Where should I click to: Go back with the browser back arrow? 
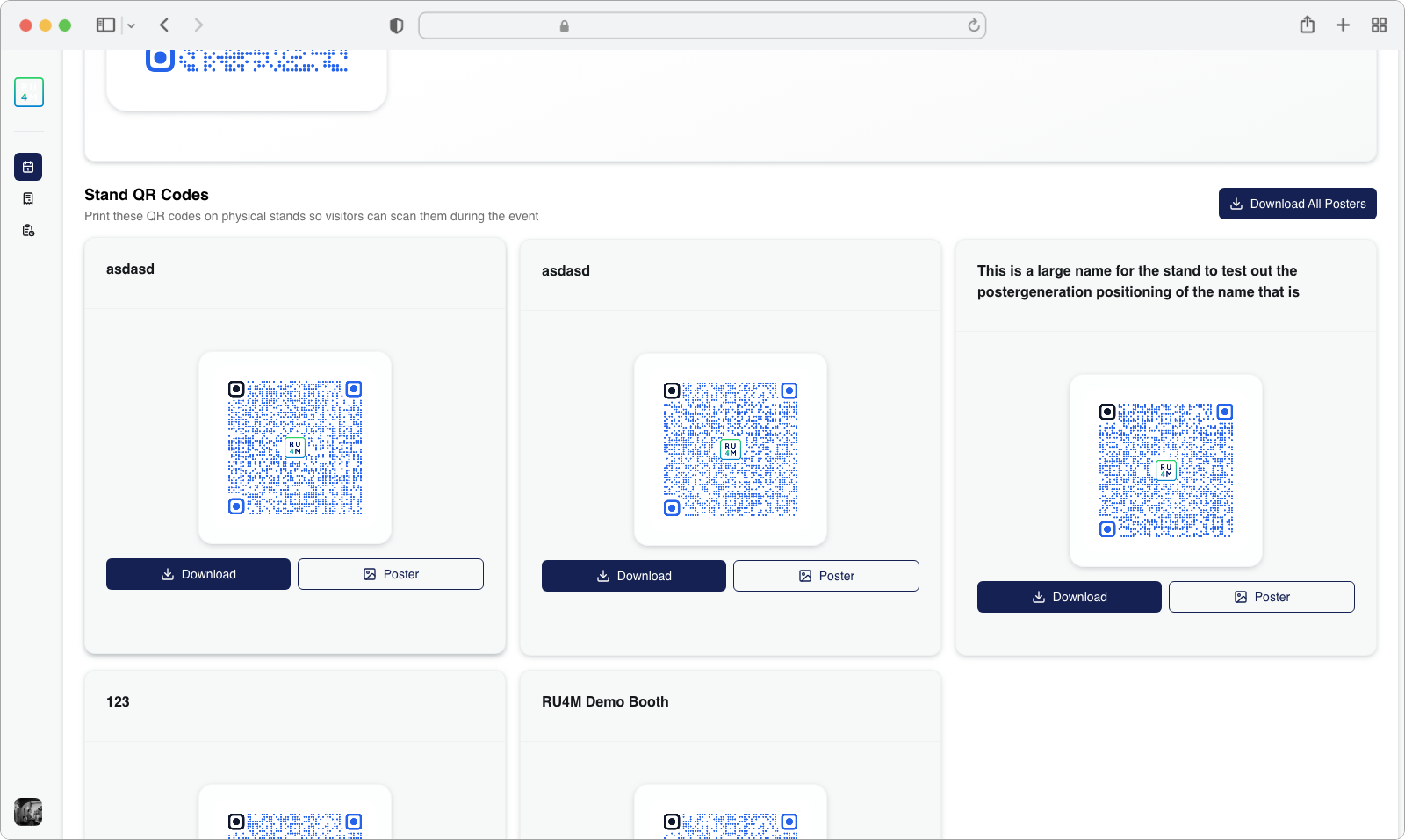pos(164,25)
